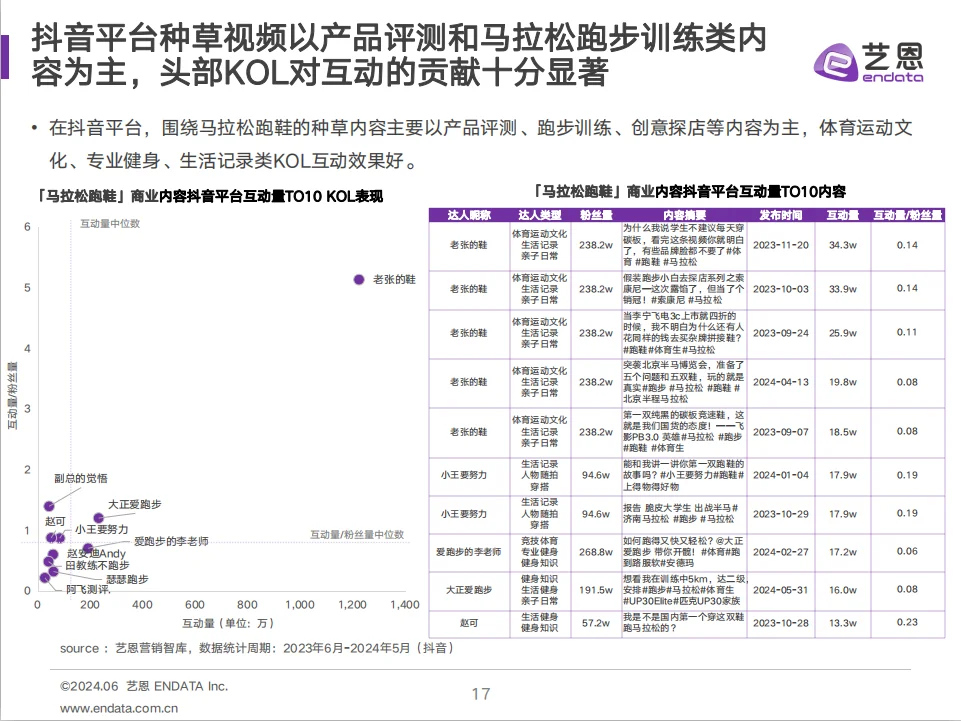Click the 57.2w fans cell

[596, 623]
